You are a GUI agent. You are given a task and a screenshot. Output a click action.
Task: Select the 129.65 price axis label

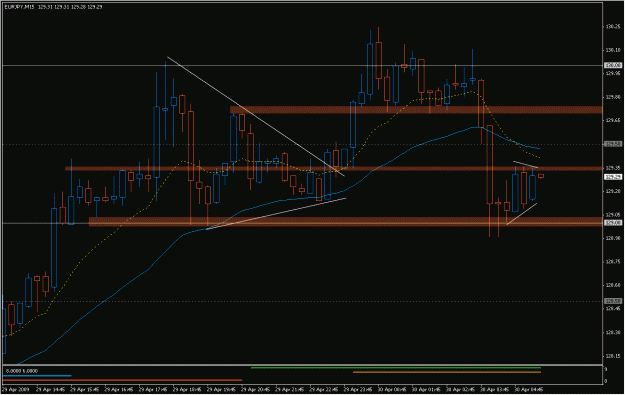(613, 120)
